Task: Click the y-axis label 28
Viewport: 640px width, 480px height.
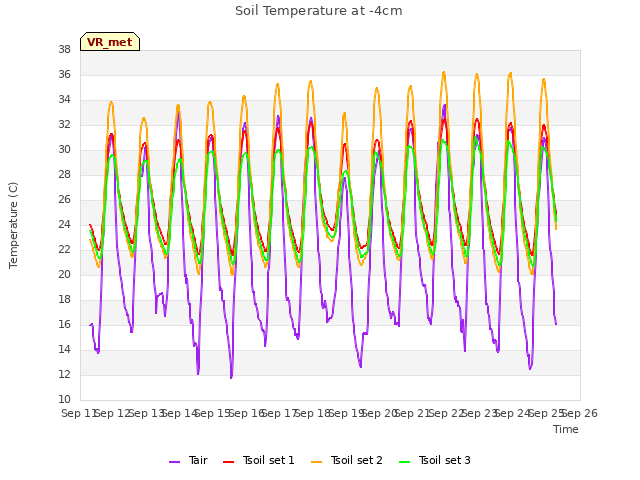Action: (x=64, y=175)
